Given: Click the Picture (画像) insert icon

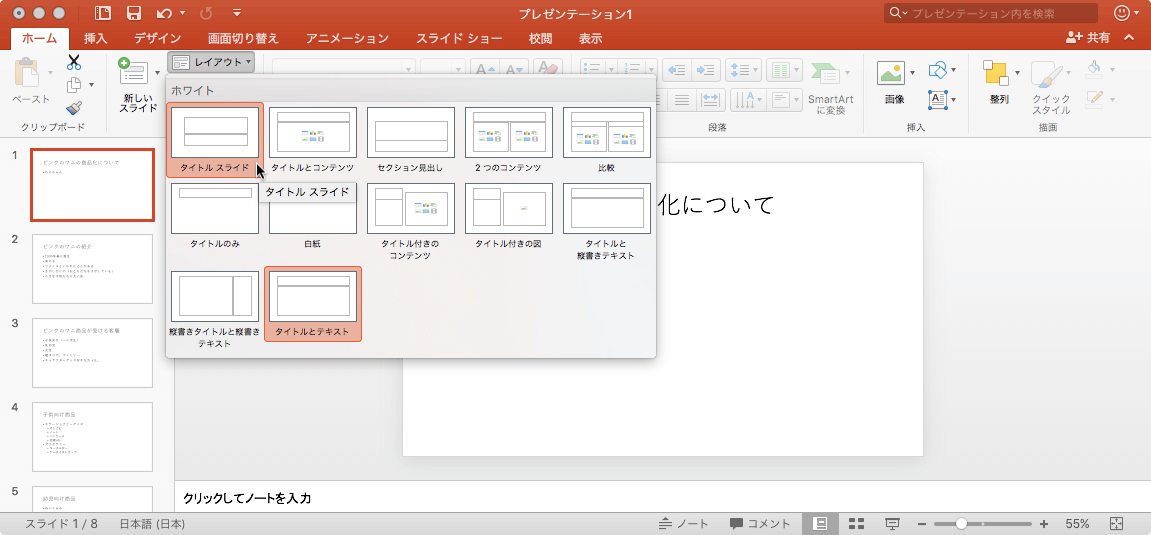Looking at the screenshot, I should (890, 74).
